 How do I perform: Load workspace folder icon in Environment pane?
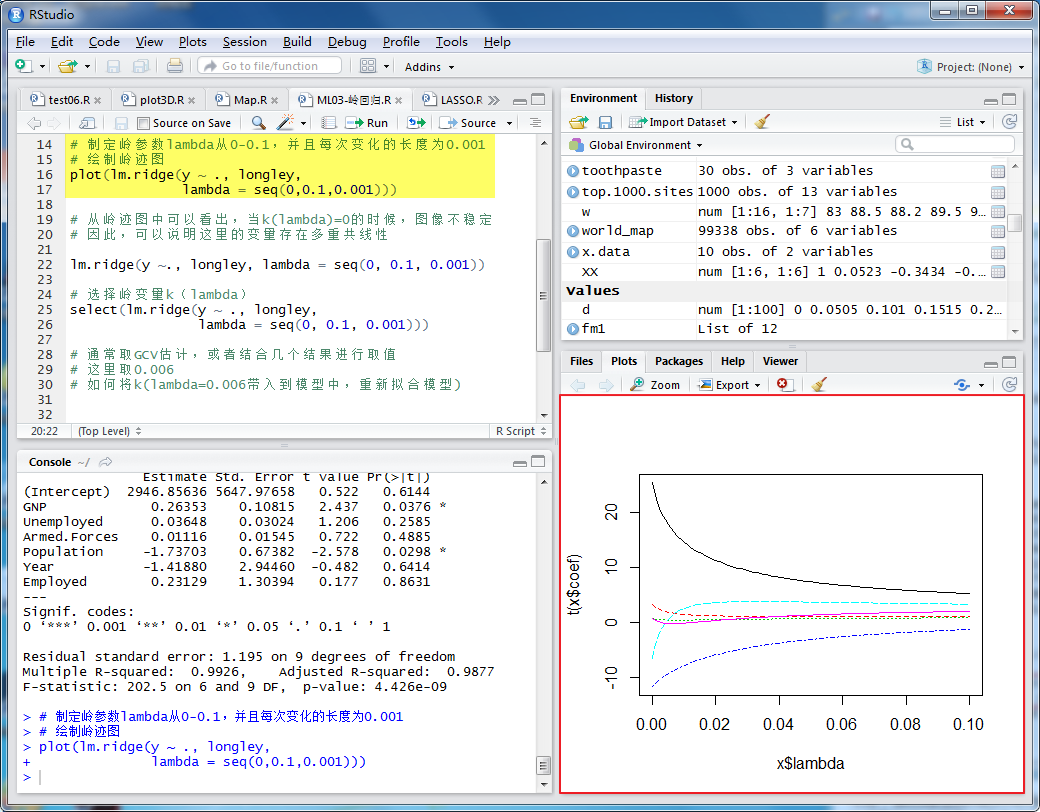point(578,122)
